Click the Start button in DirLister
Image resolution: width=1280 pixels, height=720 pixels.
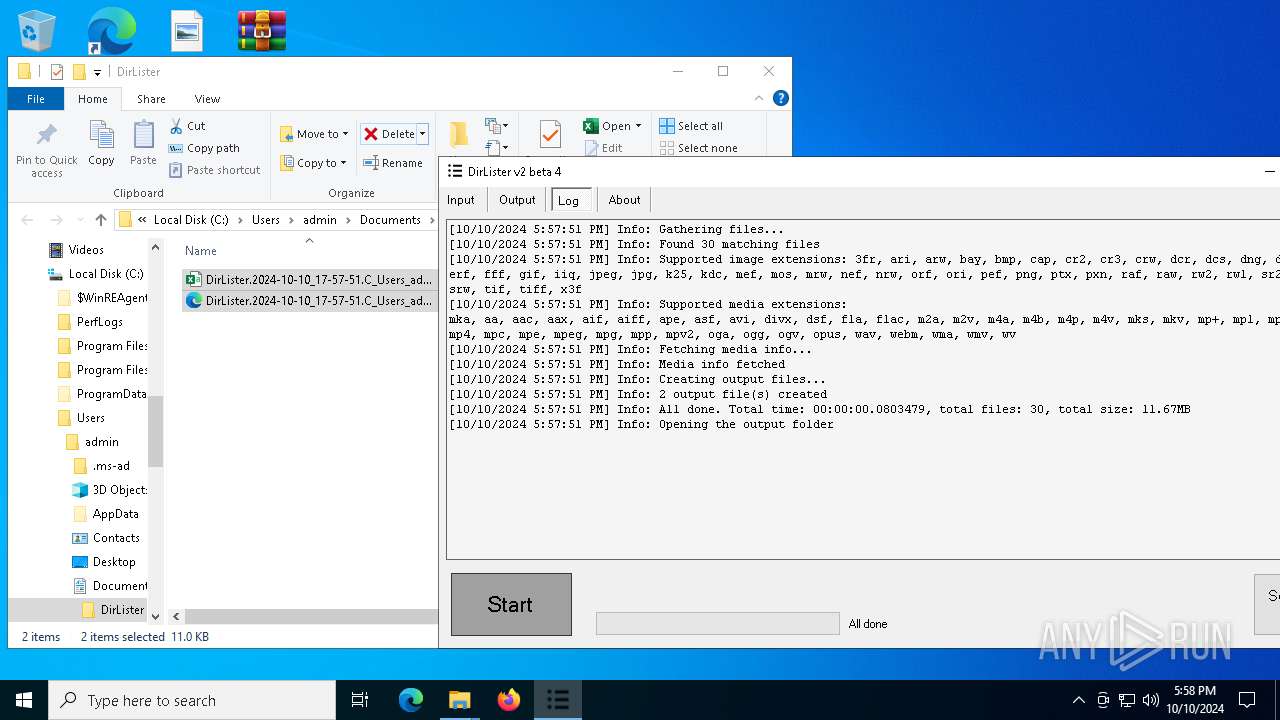(511, 604)
